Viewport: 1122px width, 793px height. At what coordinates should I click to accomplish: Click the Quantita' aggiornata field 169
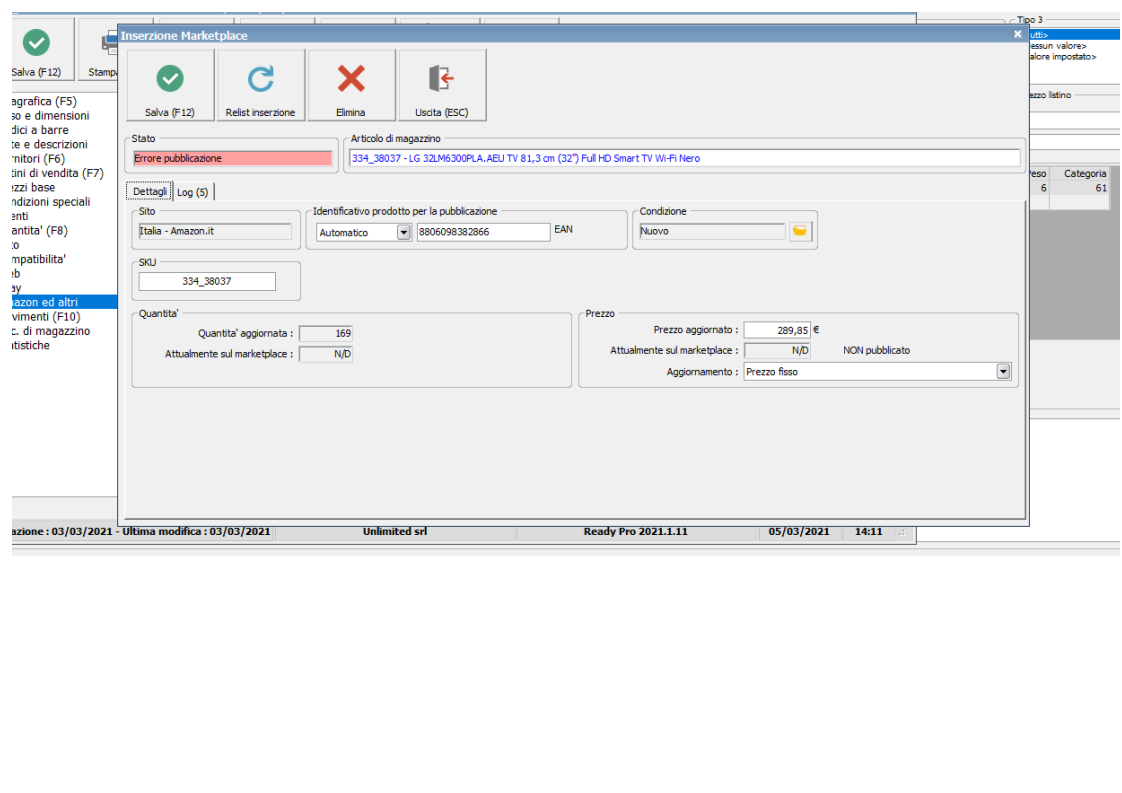[x=326, y=334]
